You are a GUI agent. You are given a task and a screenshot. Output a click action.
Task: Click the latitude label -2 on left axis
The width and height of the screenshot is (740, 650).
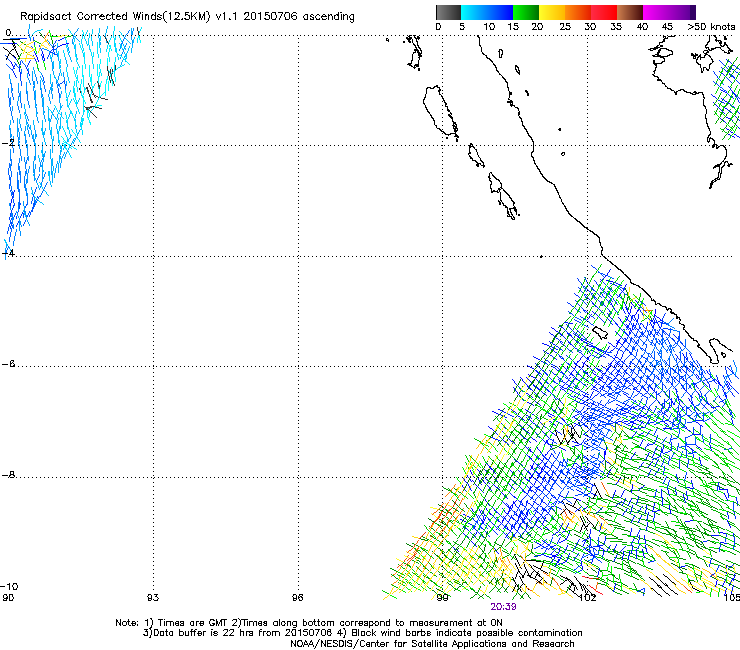pyautogui.click(x=8, y=143)
